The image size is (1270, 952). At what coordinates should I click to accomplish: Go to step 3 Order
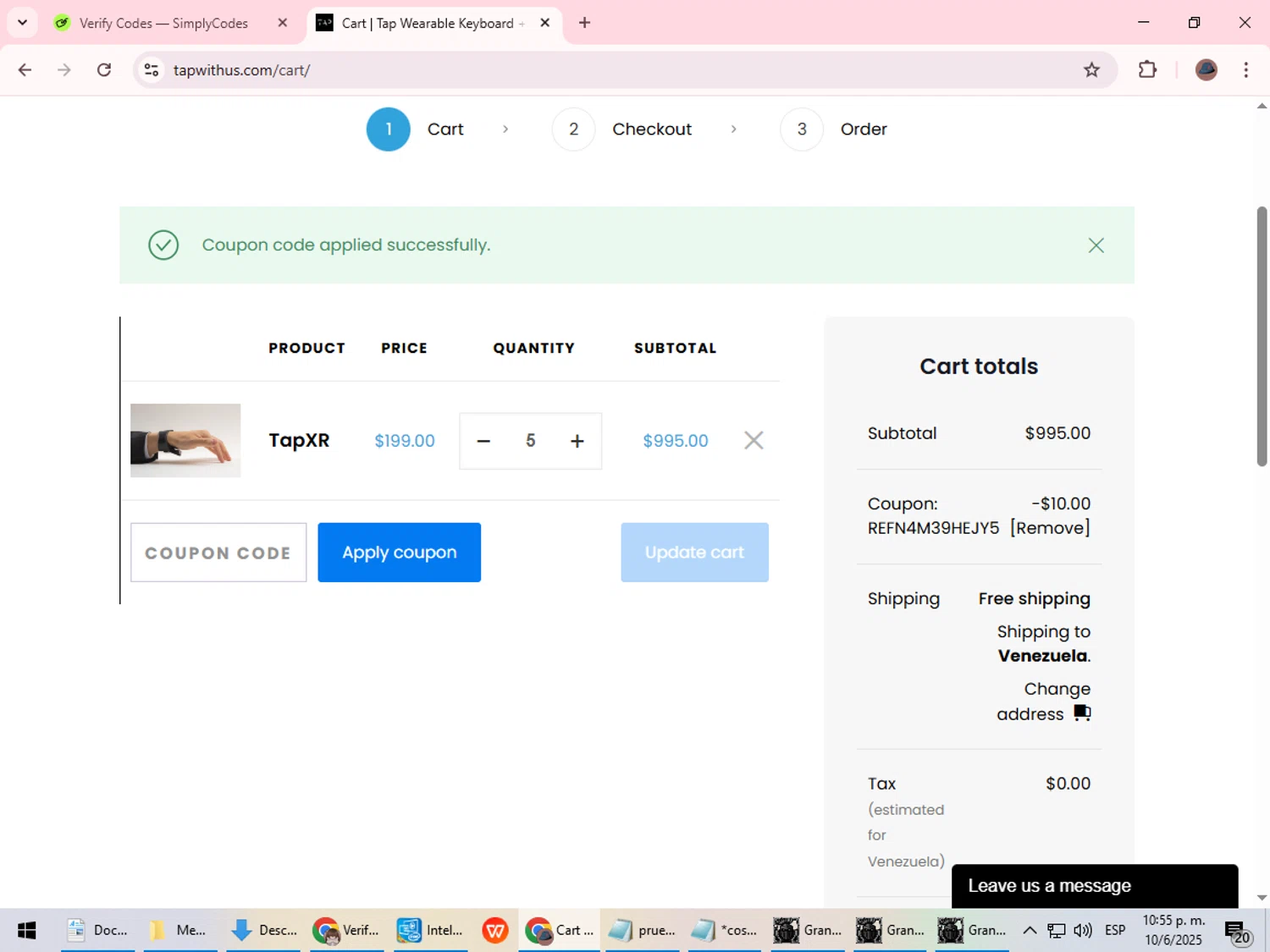click(x=834, y=129)
